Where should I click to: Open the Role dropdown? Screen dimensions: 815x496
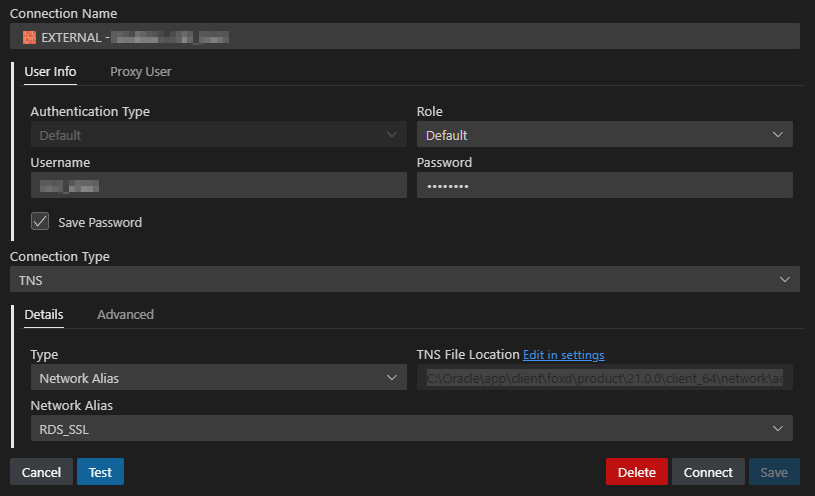(x=604, y=135)
